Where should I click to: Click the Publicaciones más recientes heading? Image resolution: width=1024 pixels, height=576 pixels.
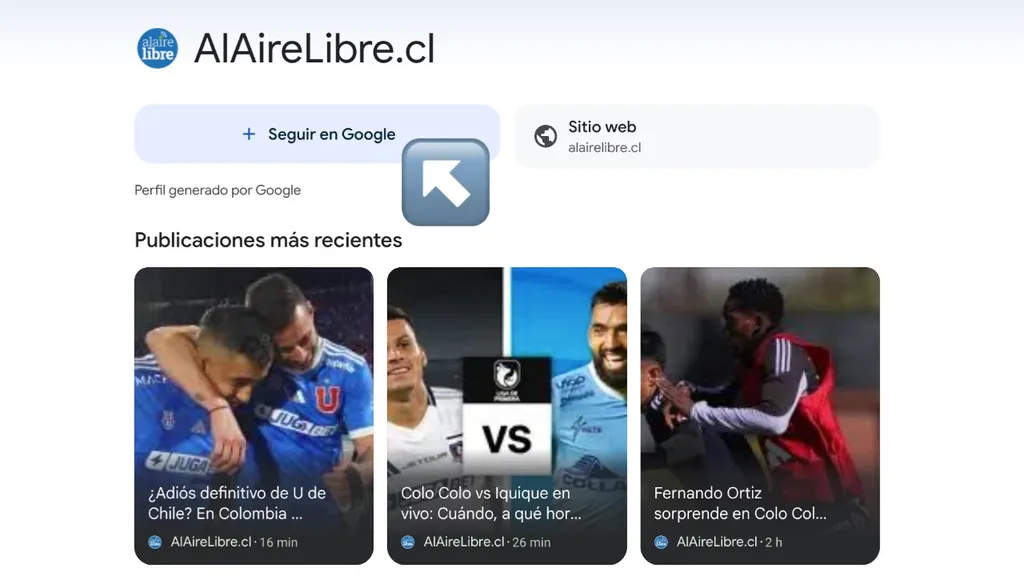268,240
